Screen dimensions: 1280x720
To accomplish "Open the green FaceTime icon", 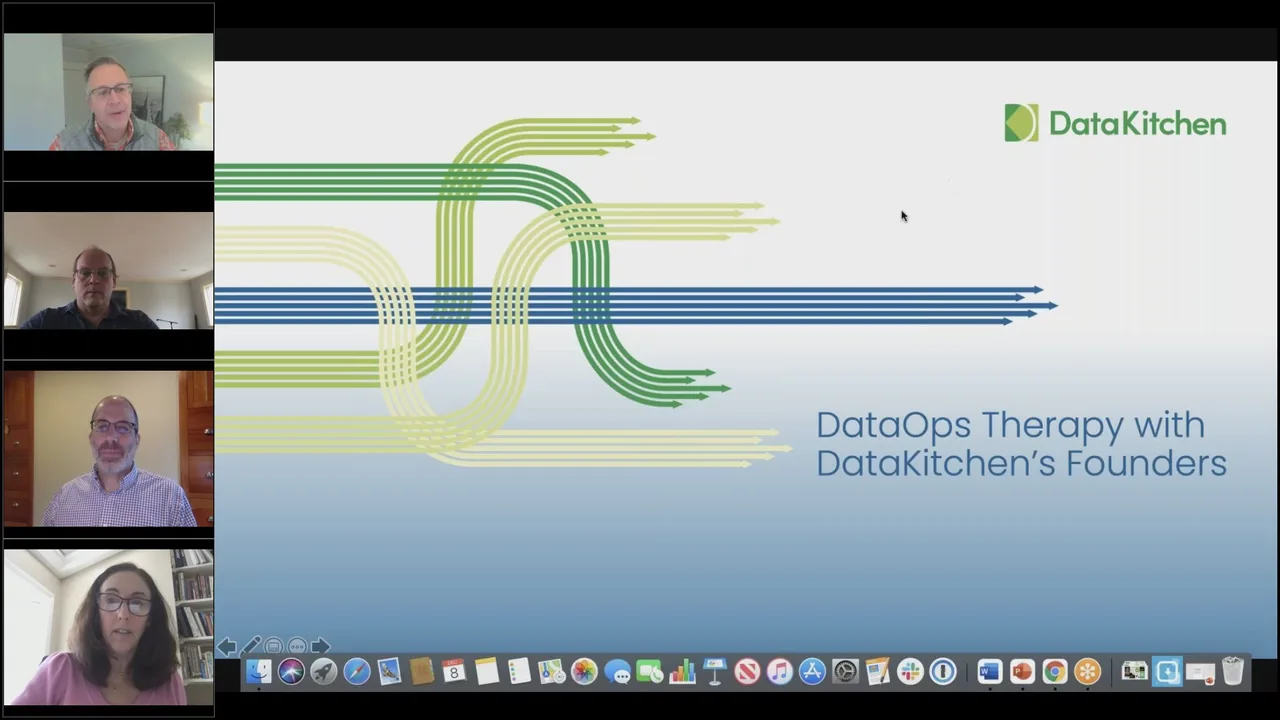I will coord(650,672).
